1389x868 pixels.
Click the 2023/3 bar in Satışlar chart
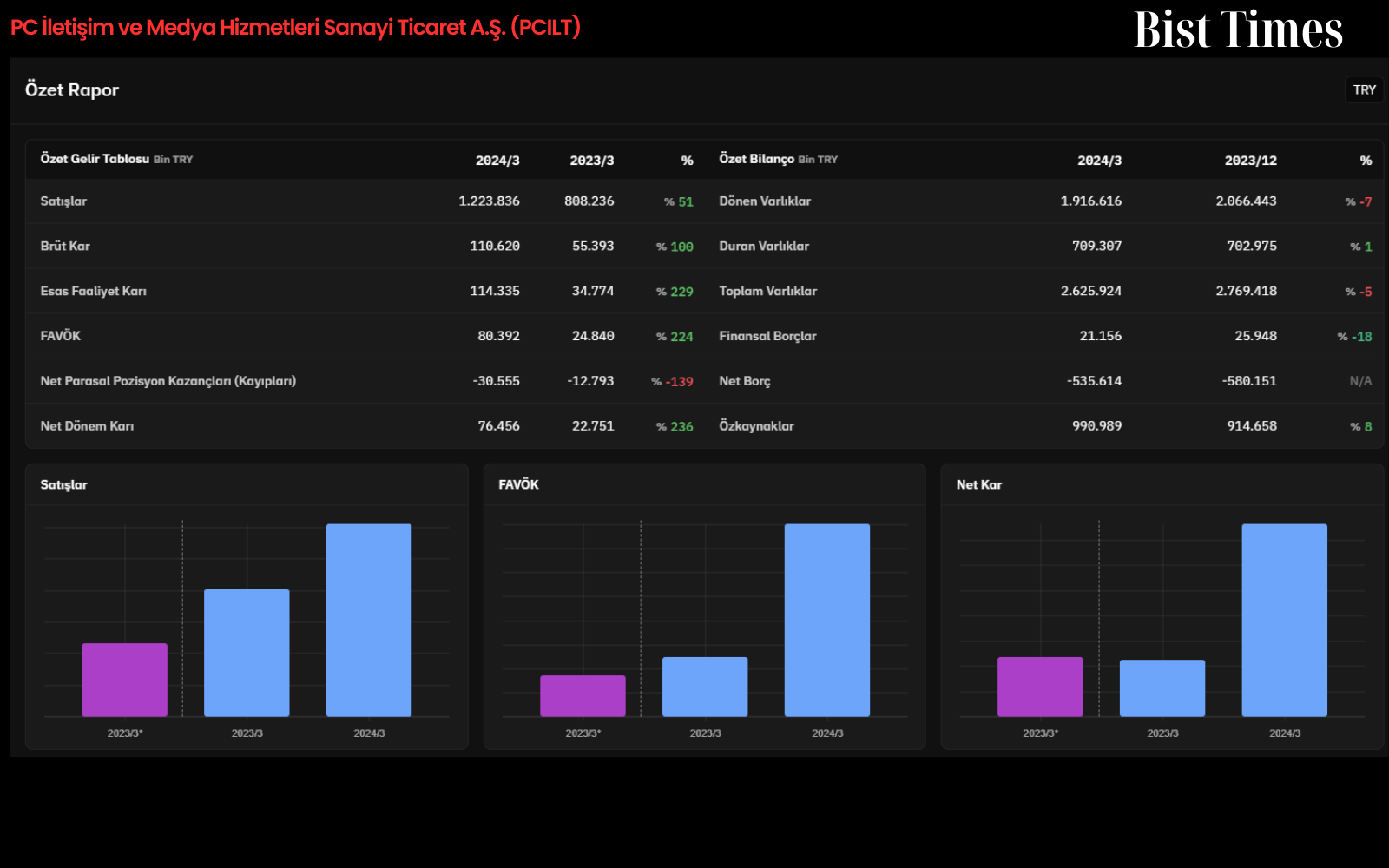point(247,653)
